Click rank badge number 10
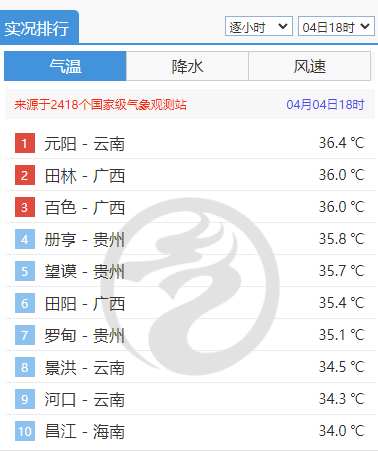 click(x=25, y=431)
